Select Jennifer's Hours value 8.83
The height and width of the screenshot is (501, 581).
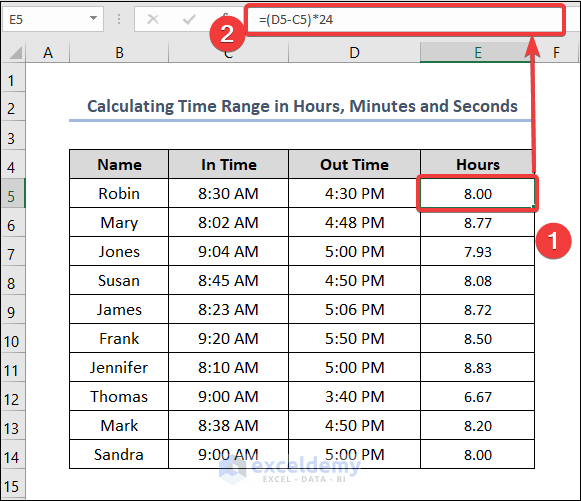pos(477,367)
